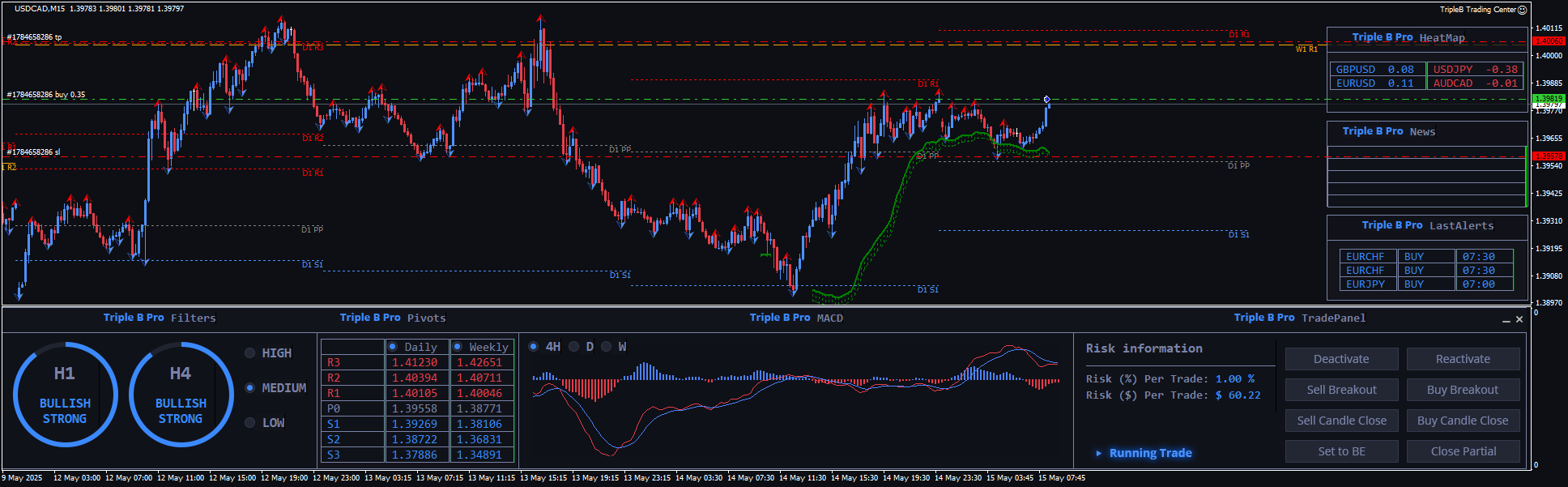The image size is (1568, 487).
Task: Switch MACD timeframe to W
Action: [606, 347]
